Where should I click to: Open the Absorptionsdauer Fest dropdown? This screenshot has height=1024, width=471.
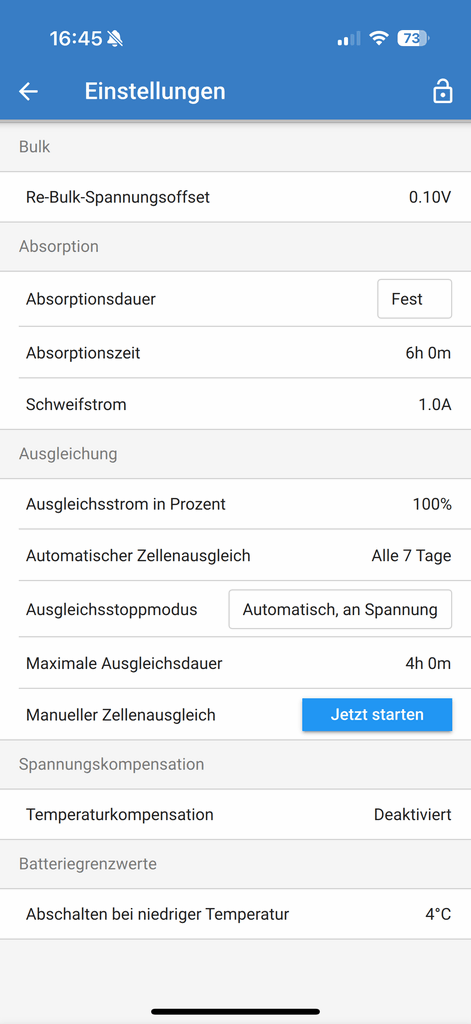pyautogui.click(x=414, y=299)
